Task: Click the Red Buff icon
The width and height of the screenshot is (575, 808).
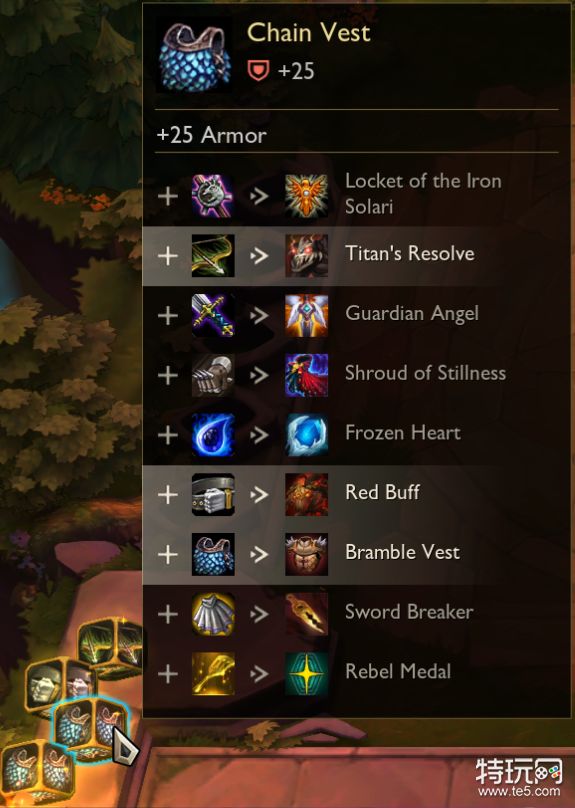Action: [x=307, y=495]
